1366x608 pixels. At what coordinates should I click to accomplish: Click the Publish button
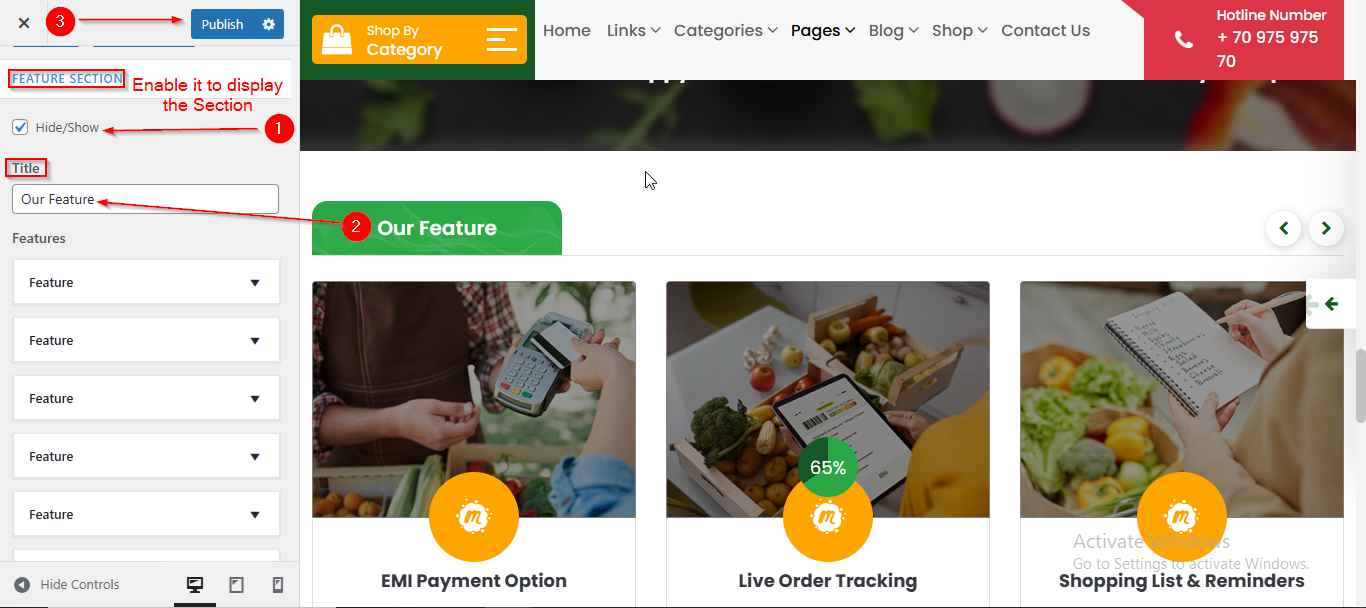(222, 24)
